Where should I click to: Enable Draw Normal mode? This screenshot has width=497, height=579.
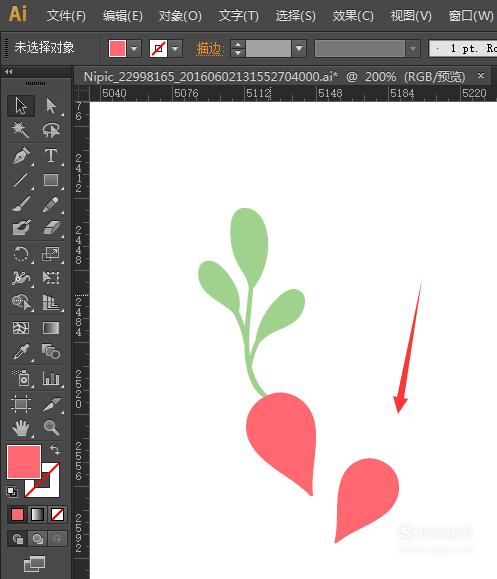(x=17, y=539)
